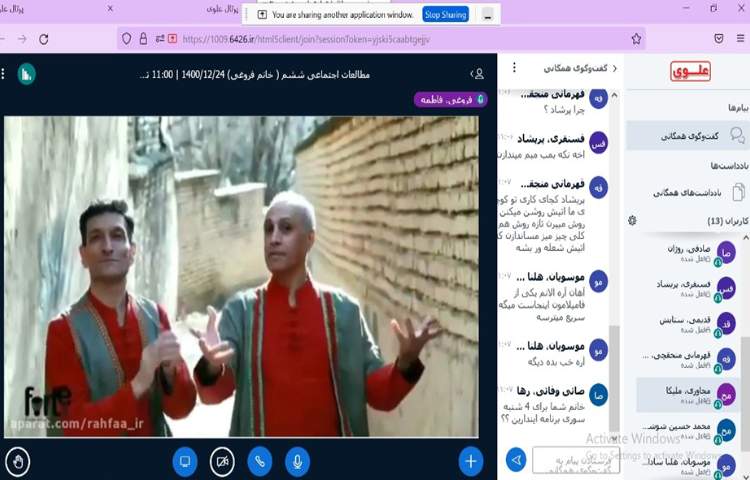
Task: Click the Save to Pocket icon
Action: 719,39
